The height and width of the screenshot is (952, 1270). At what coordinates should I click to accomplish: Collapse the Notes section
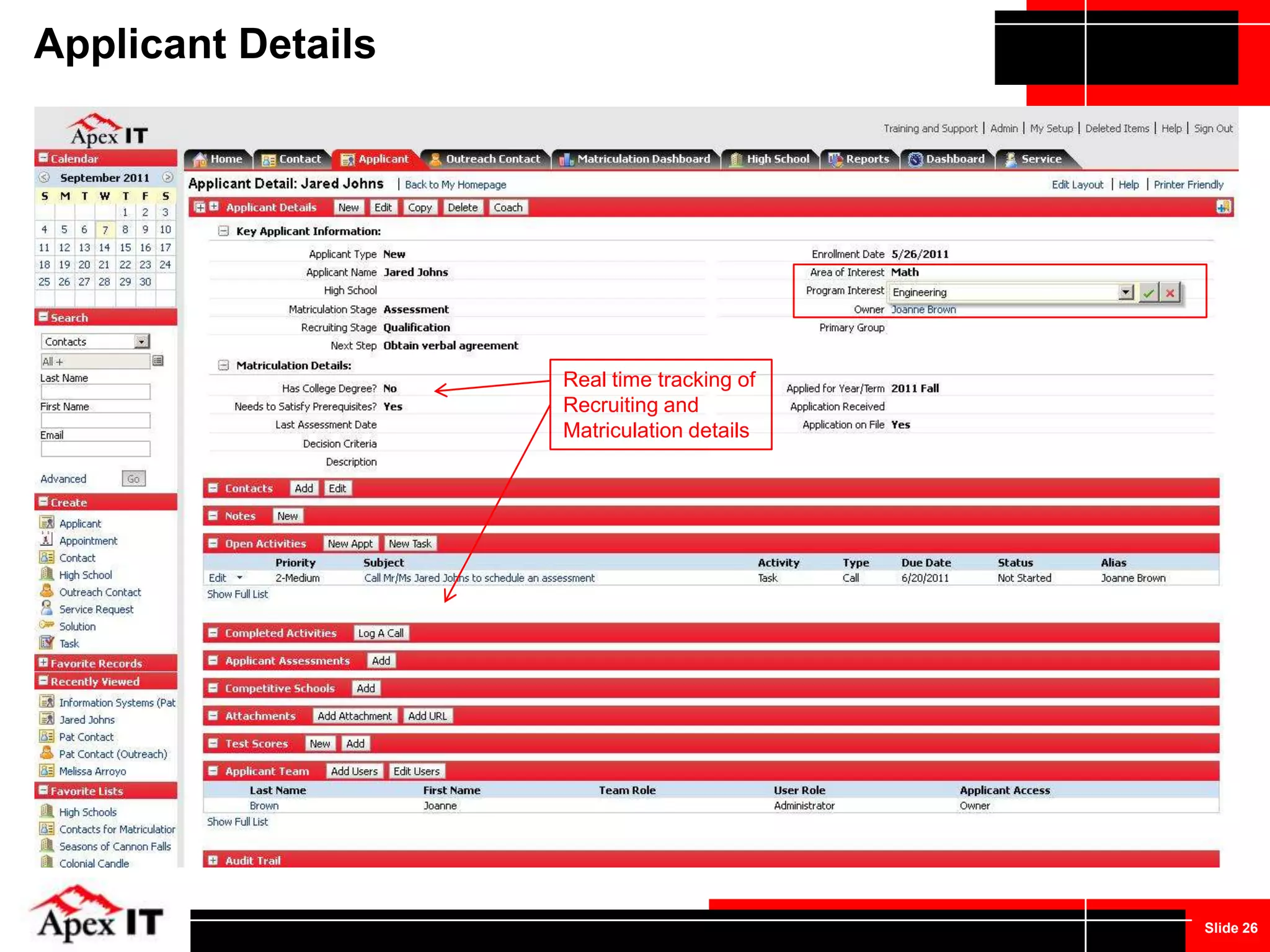[x=213, y=516]
